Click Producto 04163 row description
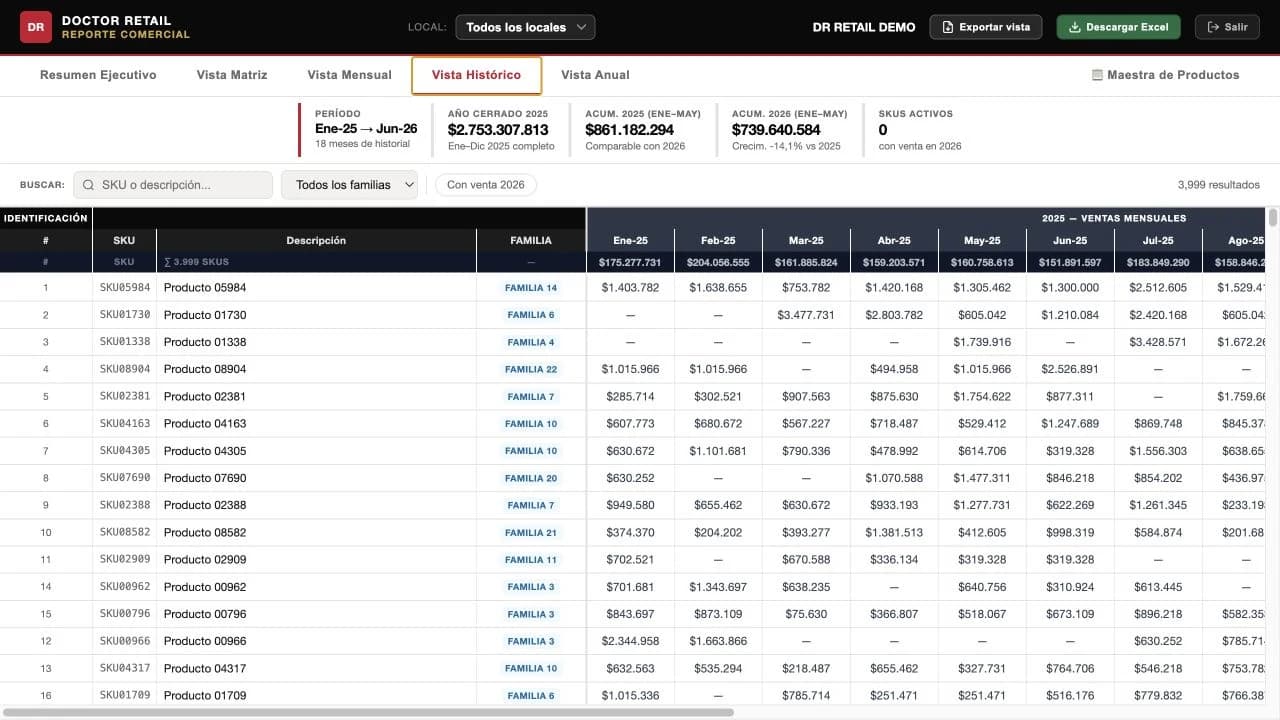This screenshot has width=1280, height=720. point(205,424)
